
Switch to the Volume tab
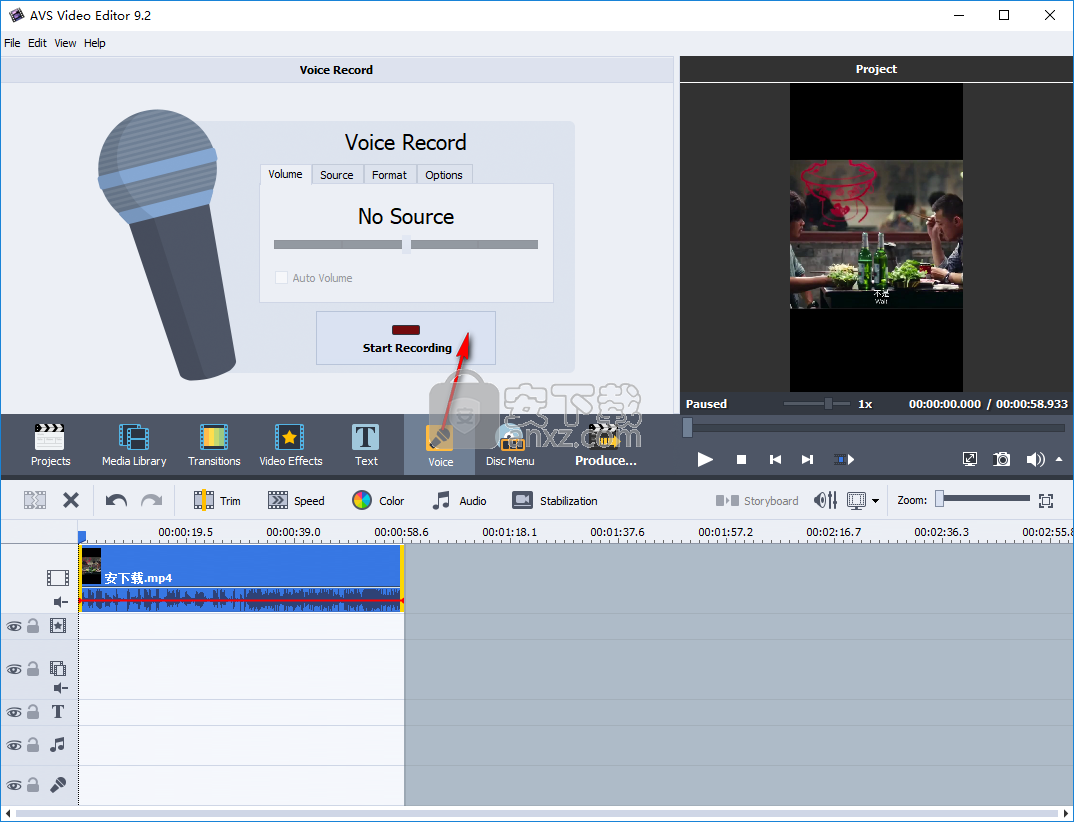point(285,174)
